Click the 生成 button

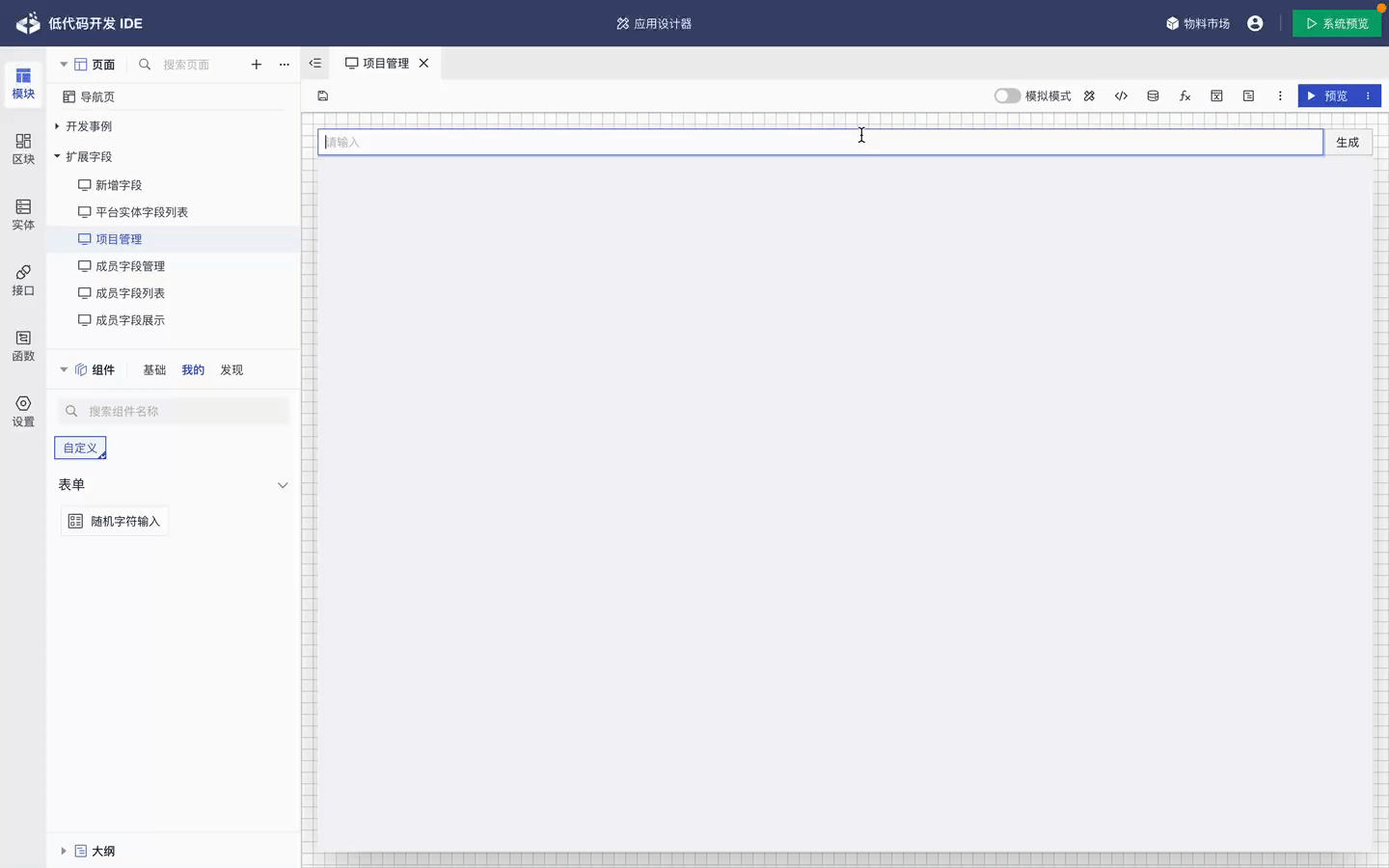tap(1348, 143)
